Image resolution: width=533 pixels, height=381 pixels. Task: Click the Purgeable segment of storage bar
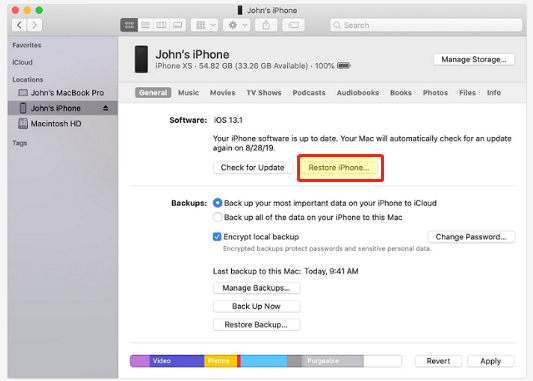(332, 361)
